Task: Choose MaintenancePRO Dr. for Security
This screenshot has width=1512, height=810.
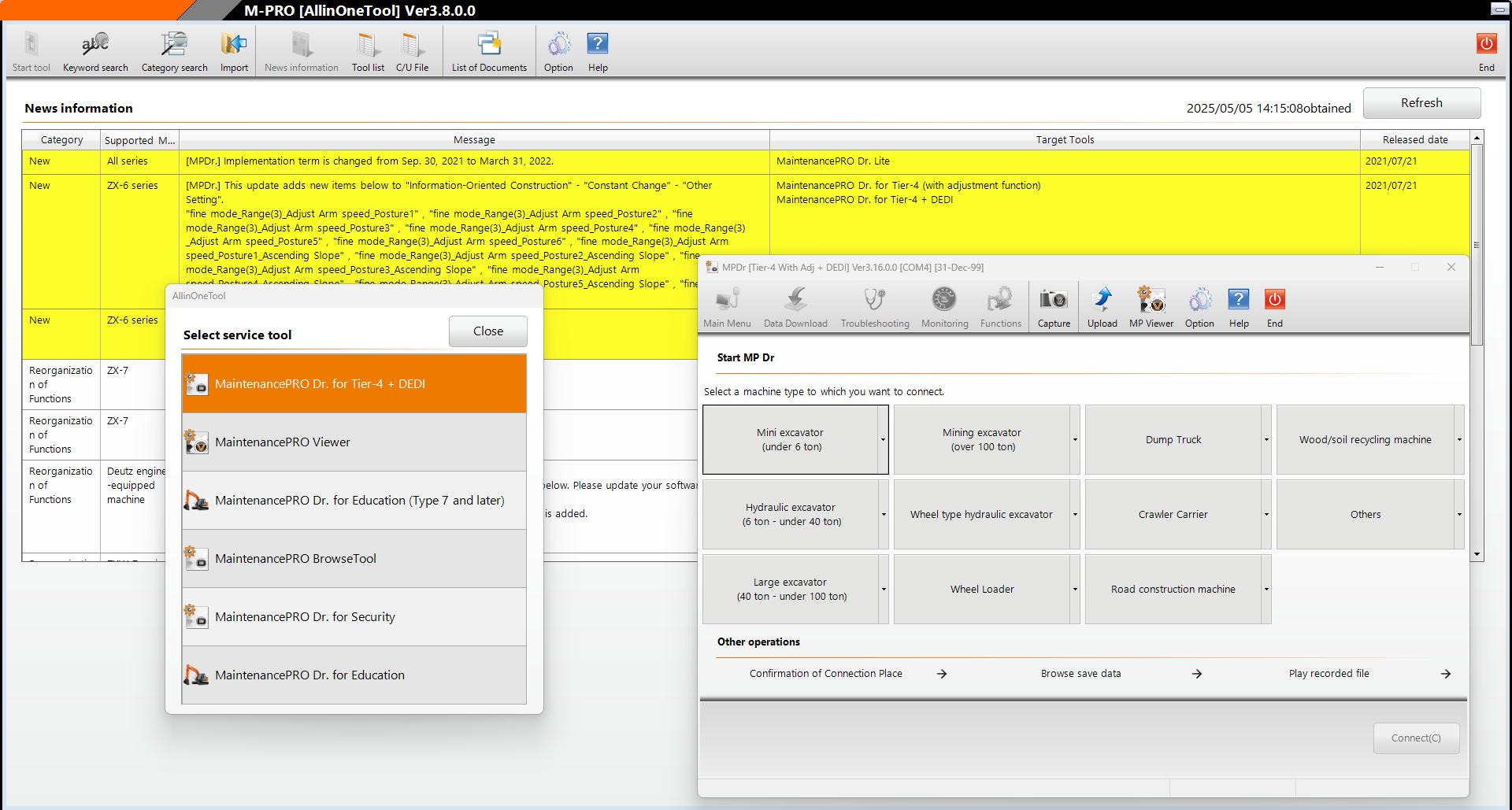Action: click(x=354, y=617)
